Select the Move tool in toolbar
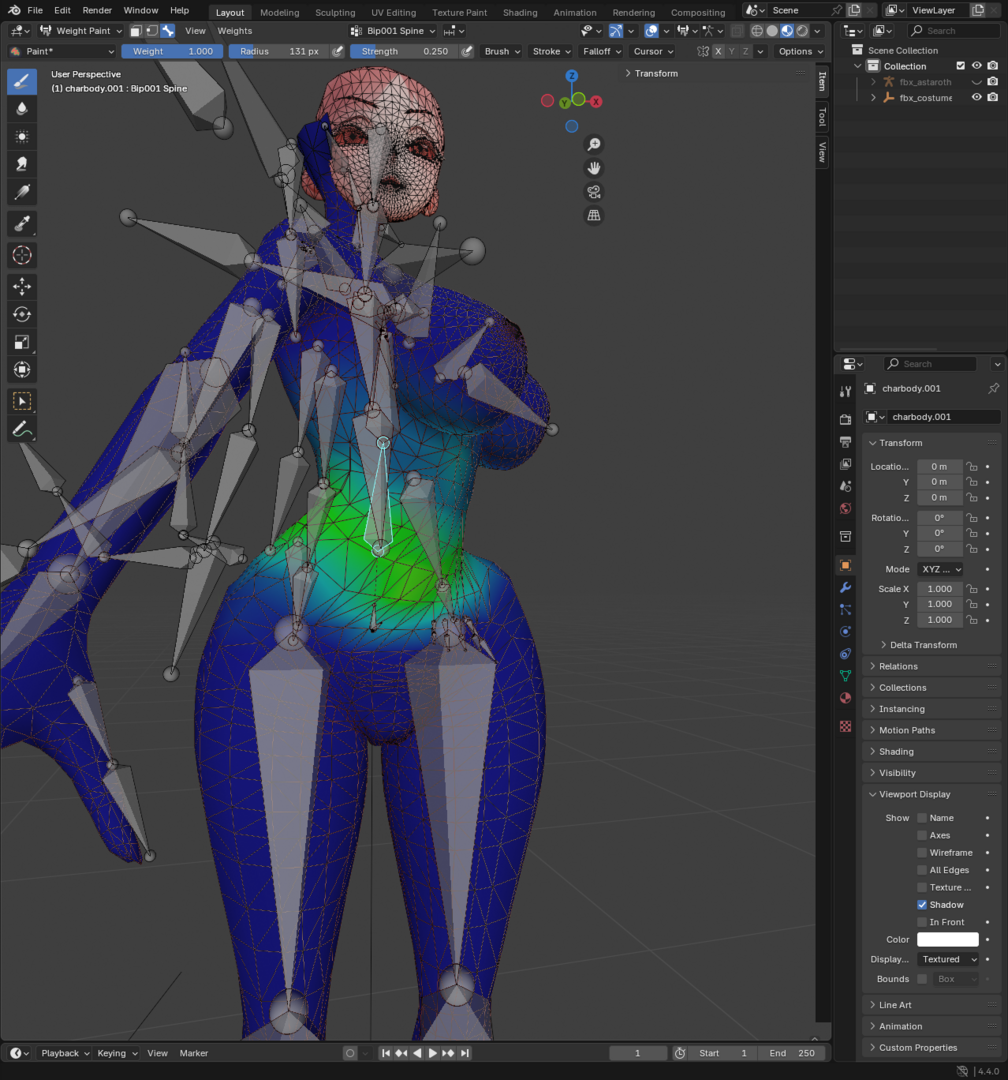The height and width of the screenshot is (1080, 1008). 22,287
